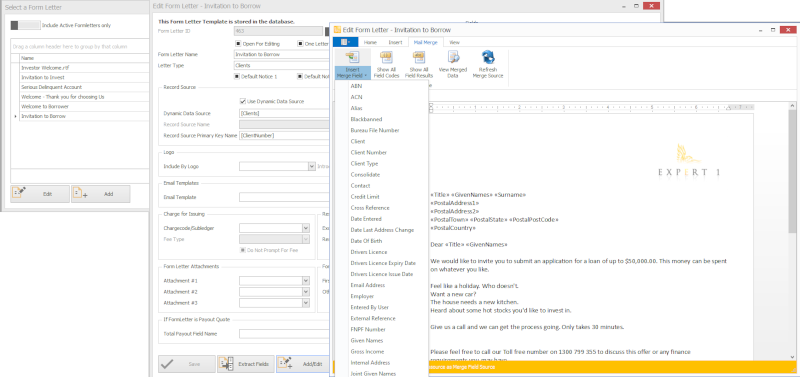Expand Attachment #1 dropdown
Screen dimensions: 800x377
coord(306,281)
